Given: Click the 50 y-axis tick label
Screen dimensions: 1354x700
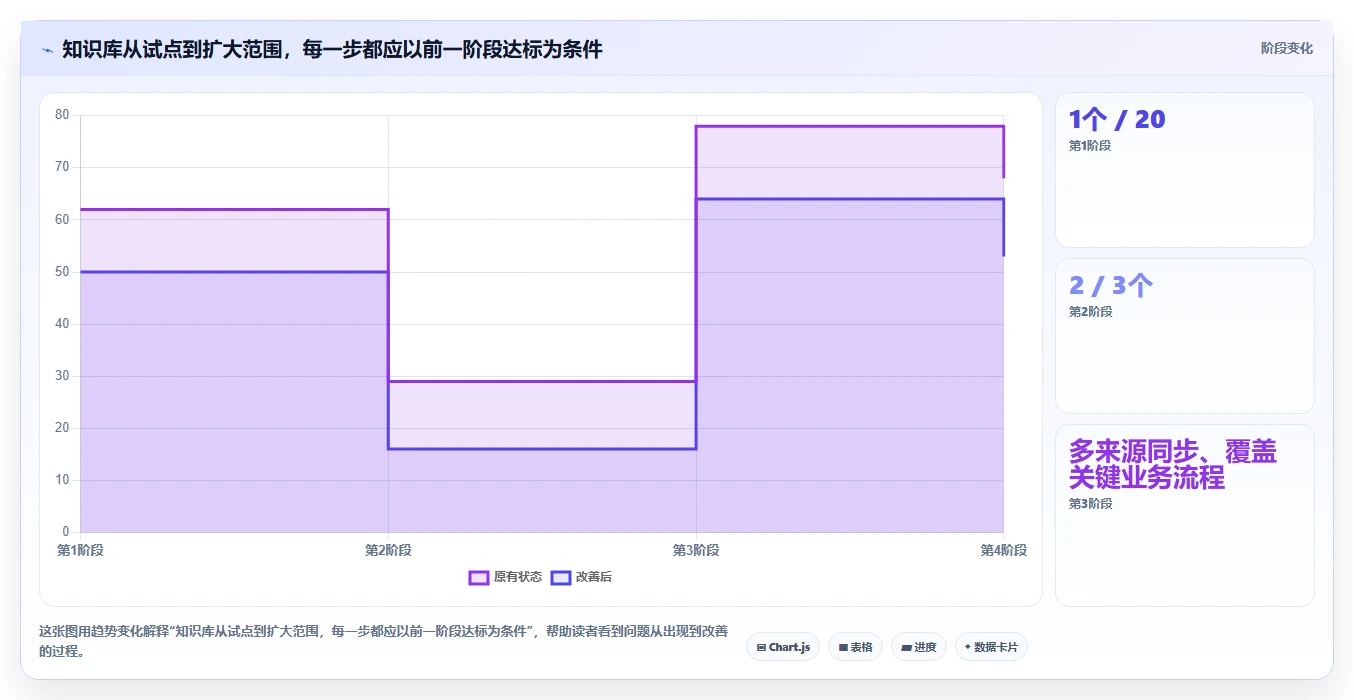Looking at the screenshot, I should 62,271.
